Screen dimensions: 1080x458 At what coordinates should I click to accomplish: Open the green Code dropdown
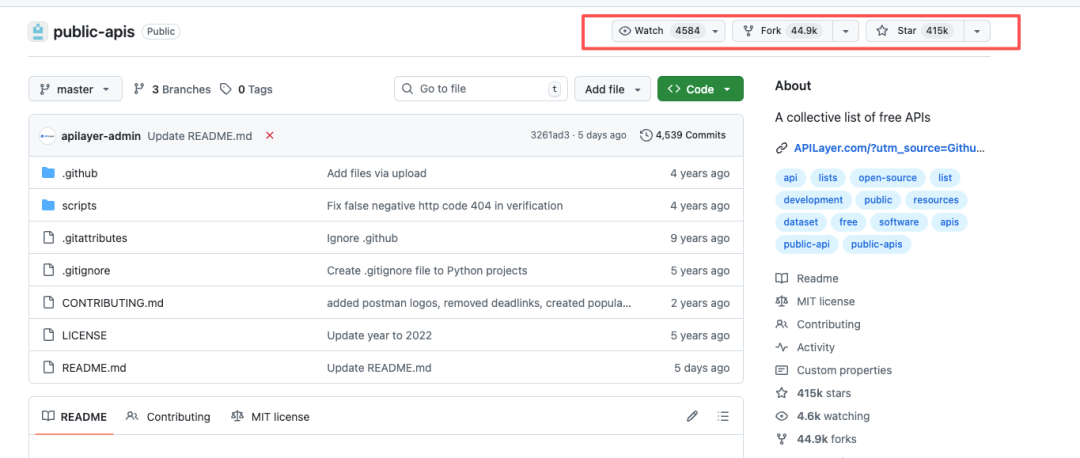[700, 89]
